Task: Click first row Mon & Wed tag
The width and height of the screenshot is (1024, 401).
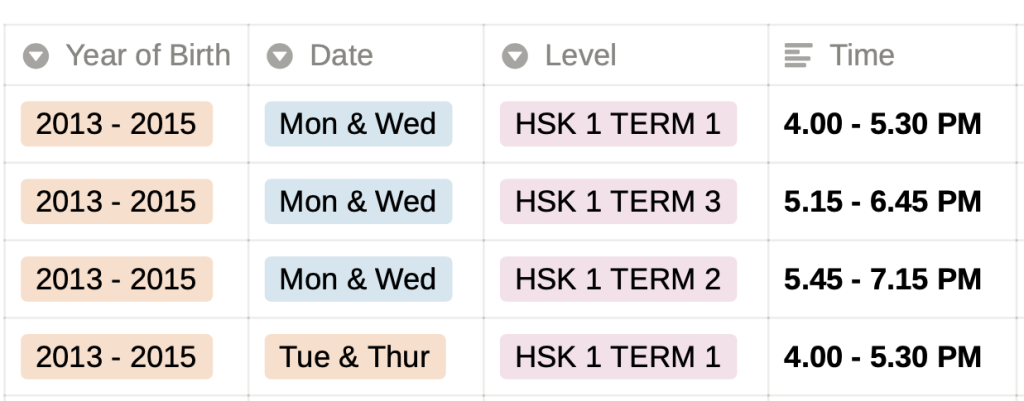Action: tap(359, 124)
